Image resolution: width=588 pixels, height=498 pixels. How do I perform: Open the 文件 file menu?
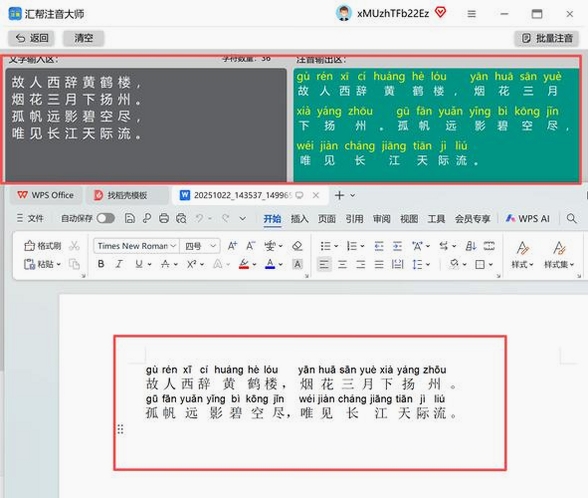pyautogui.click(x=30, y=218)
